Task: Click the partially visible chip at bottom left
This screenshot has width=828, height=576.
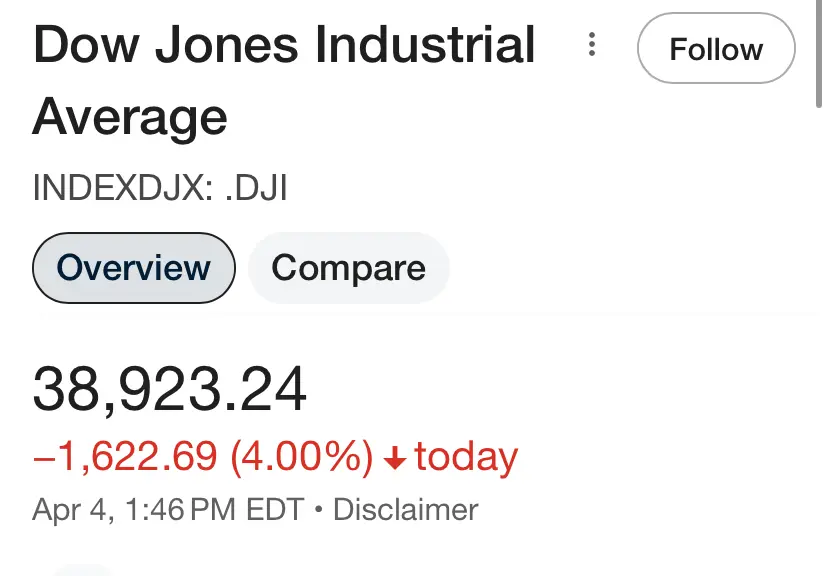Action: pyautogui.click(x=80, y=570)
